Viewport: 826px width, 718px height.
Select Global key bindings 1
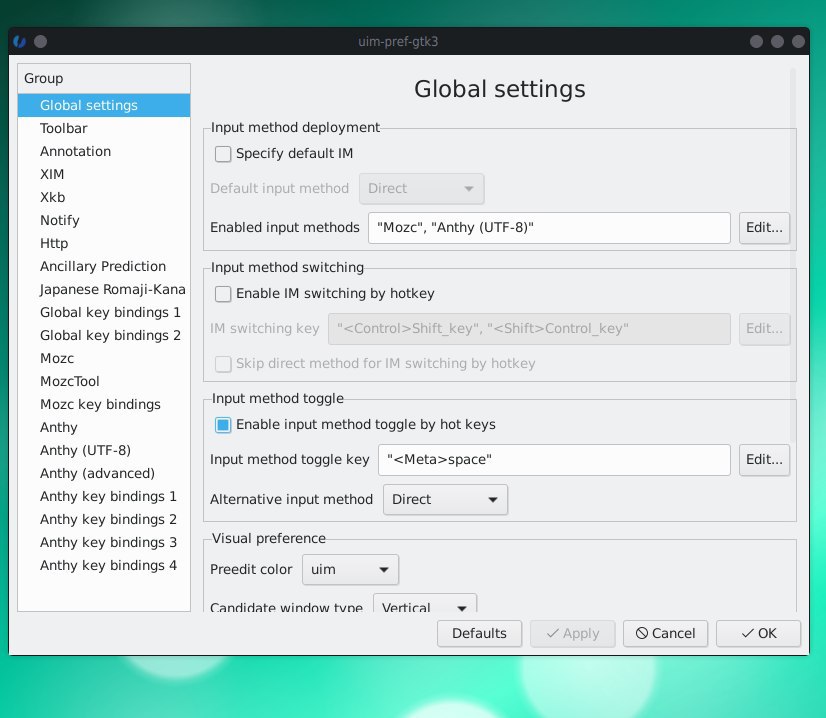pos(104,312)
